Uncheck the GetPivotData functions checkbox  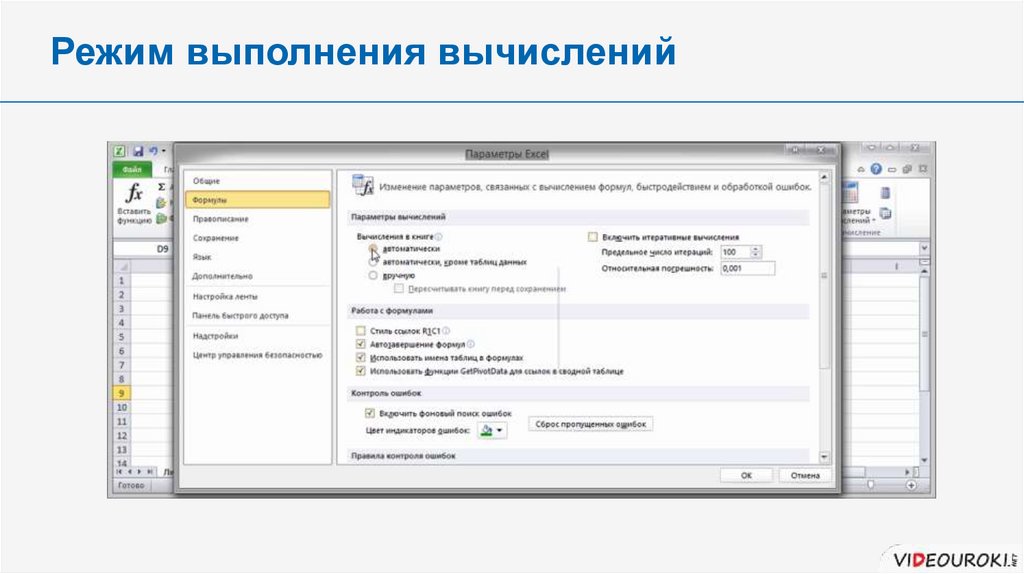point(360,371)
